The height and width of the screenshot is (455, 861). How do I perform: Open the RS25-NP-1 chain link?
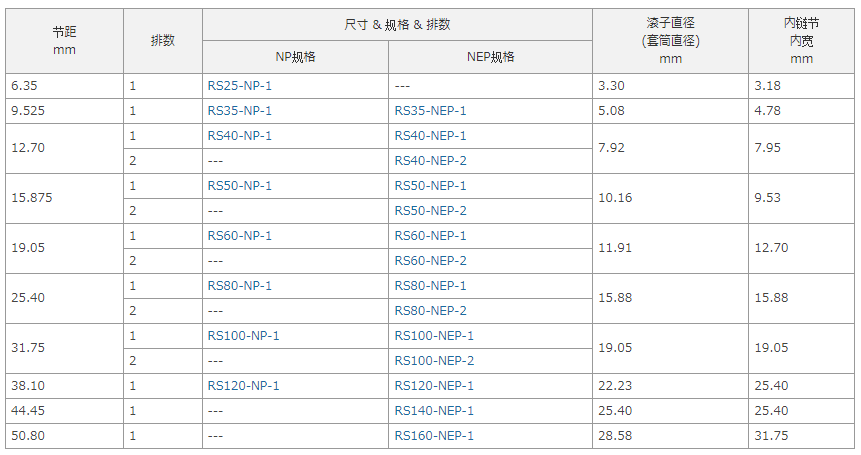(239, 86)
